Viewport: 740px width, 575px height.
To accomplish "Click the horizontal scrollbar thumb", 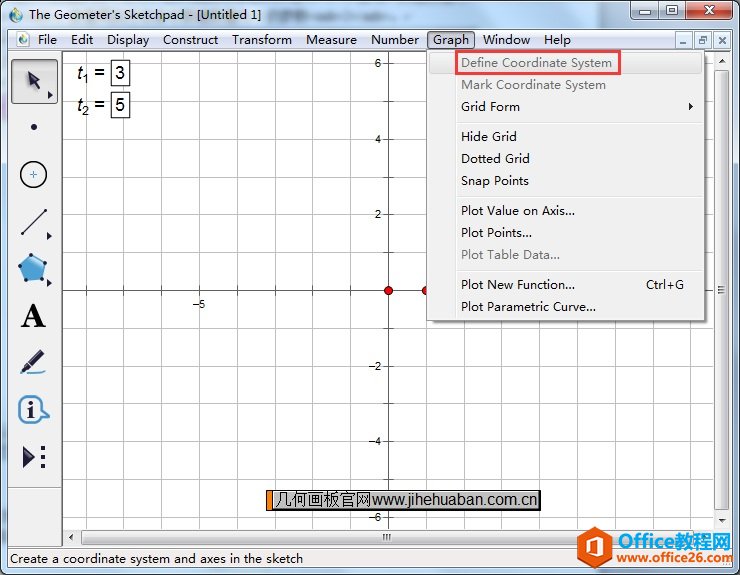I will 386,537.
